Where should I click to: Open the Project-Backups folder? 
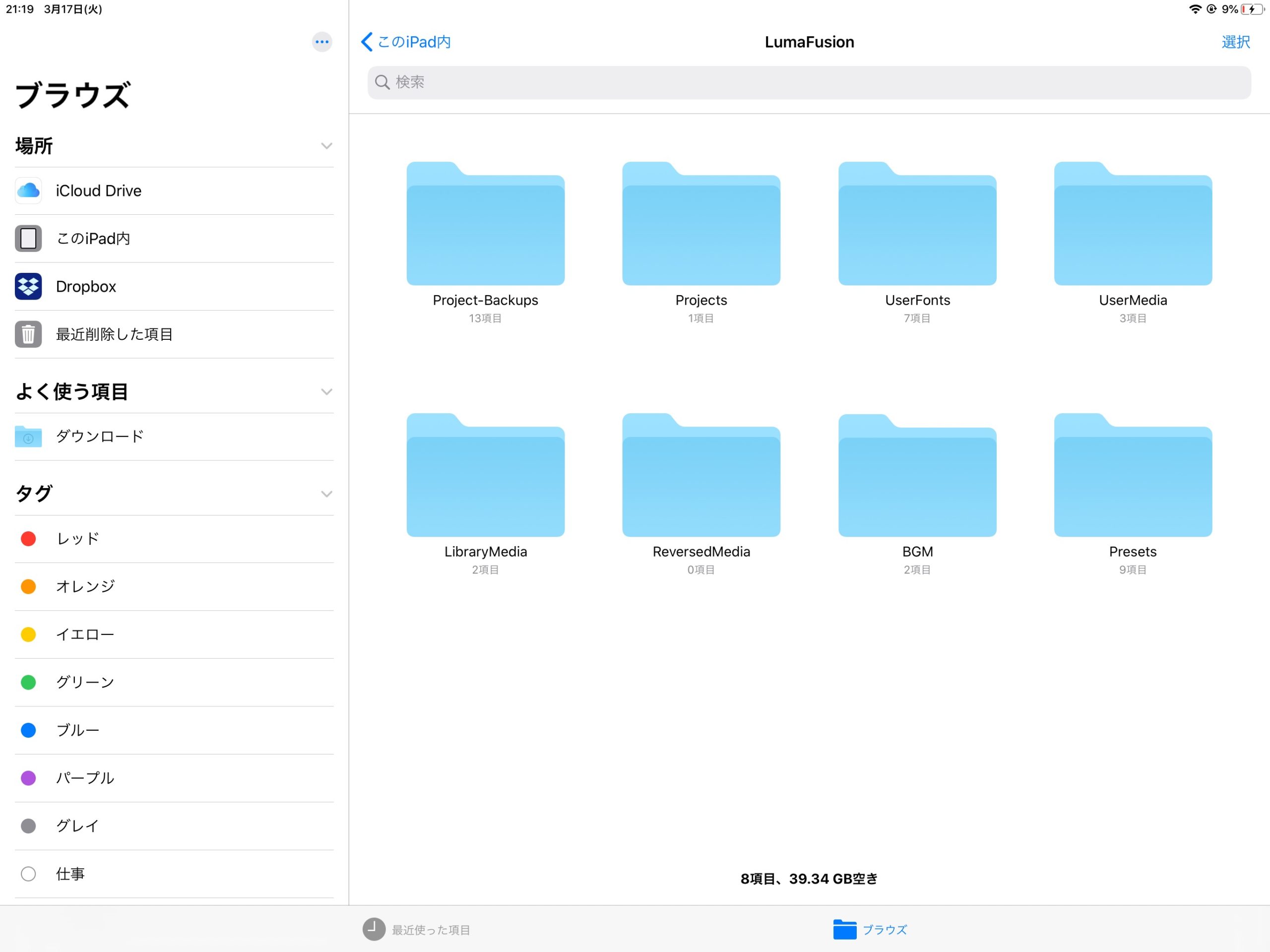click(485, 223)
